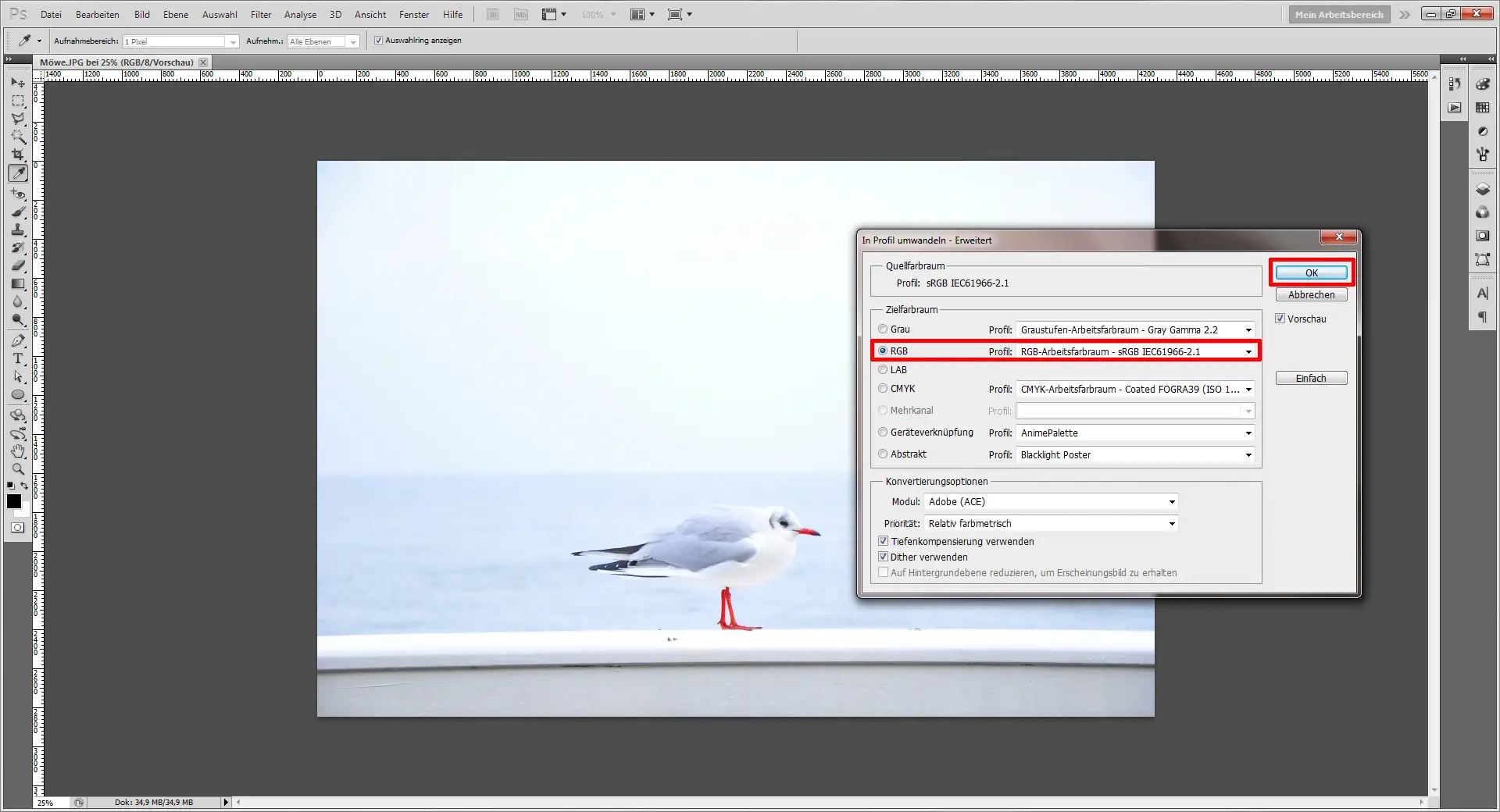
Task: Open the Character panel icon
Action: pyautogui.click(x=1482, y=294)
